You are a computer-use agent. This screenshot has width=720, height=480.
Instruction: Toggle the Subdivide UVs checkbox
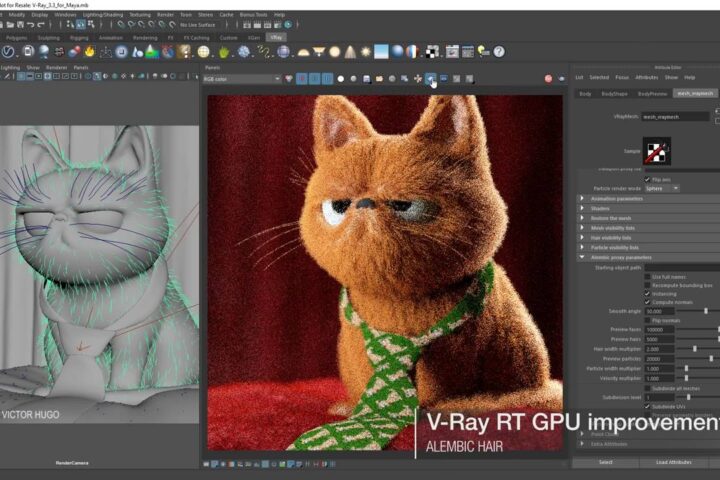647,407
